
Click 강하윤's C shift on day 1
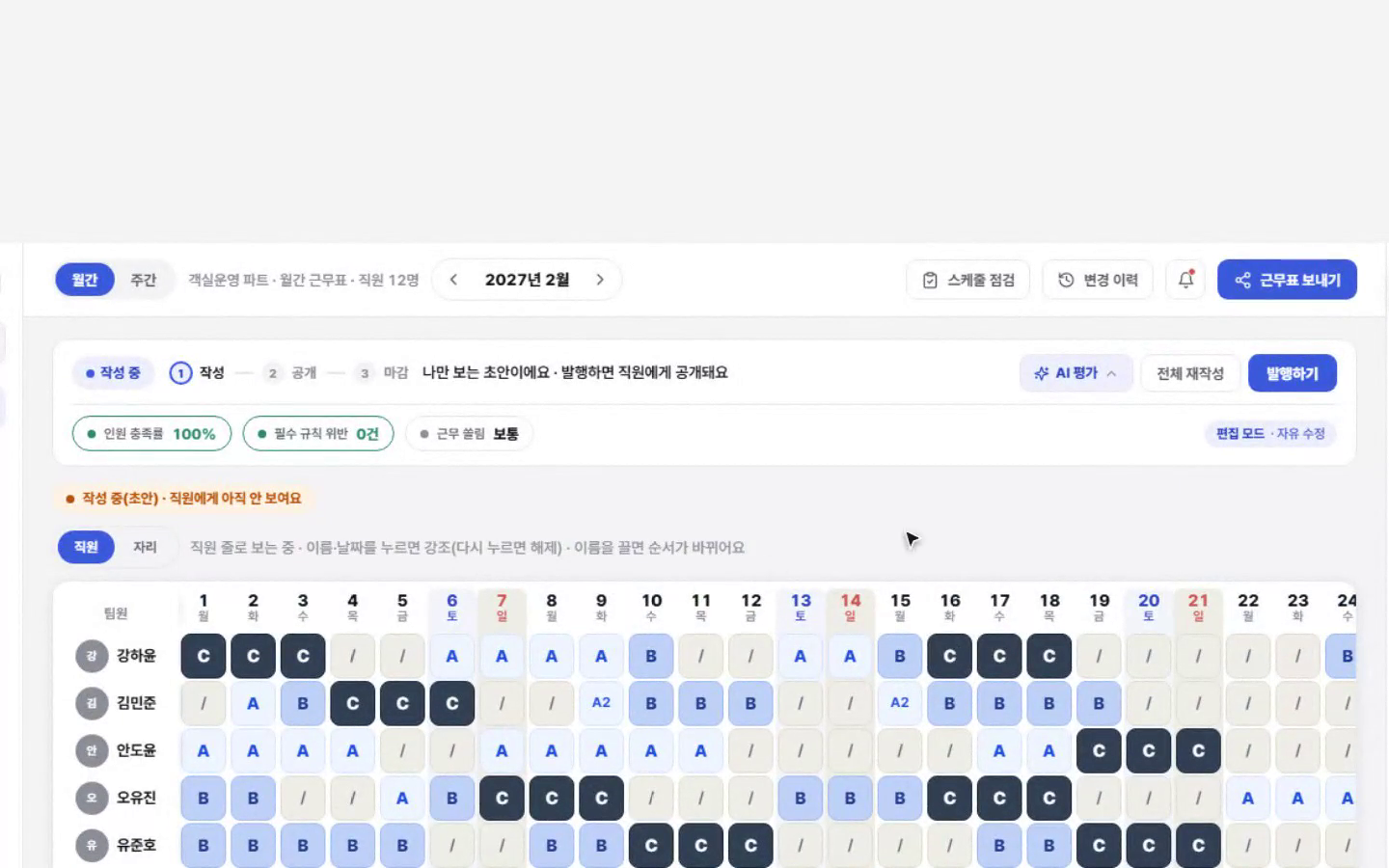(204, 656)
